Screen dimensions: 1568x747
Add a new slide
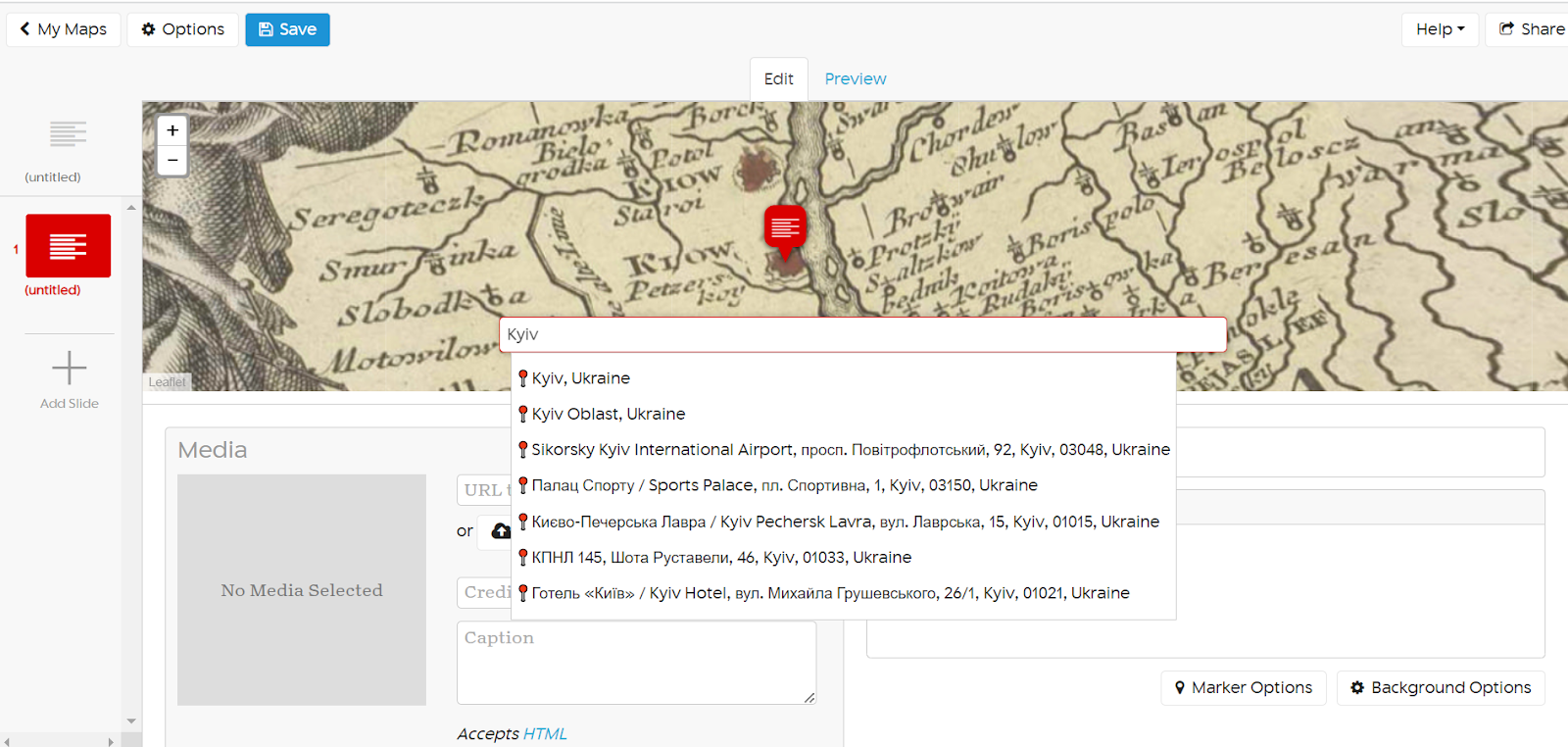click(69, 368)
